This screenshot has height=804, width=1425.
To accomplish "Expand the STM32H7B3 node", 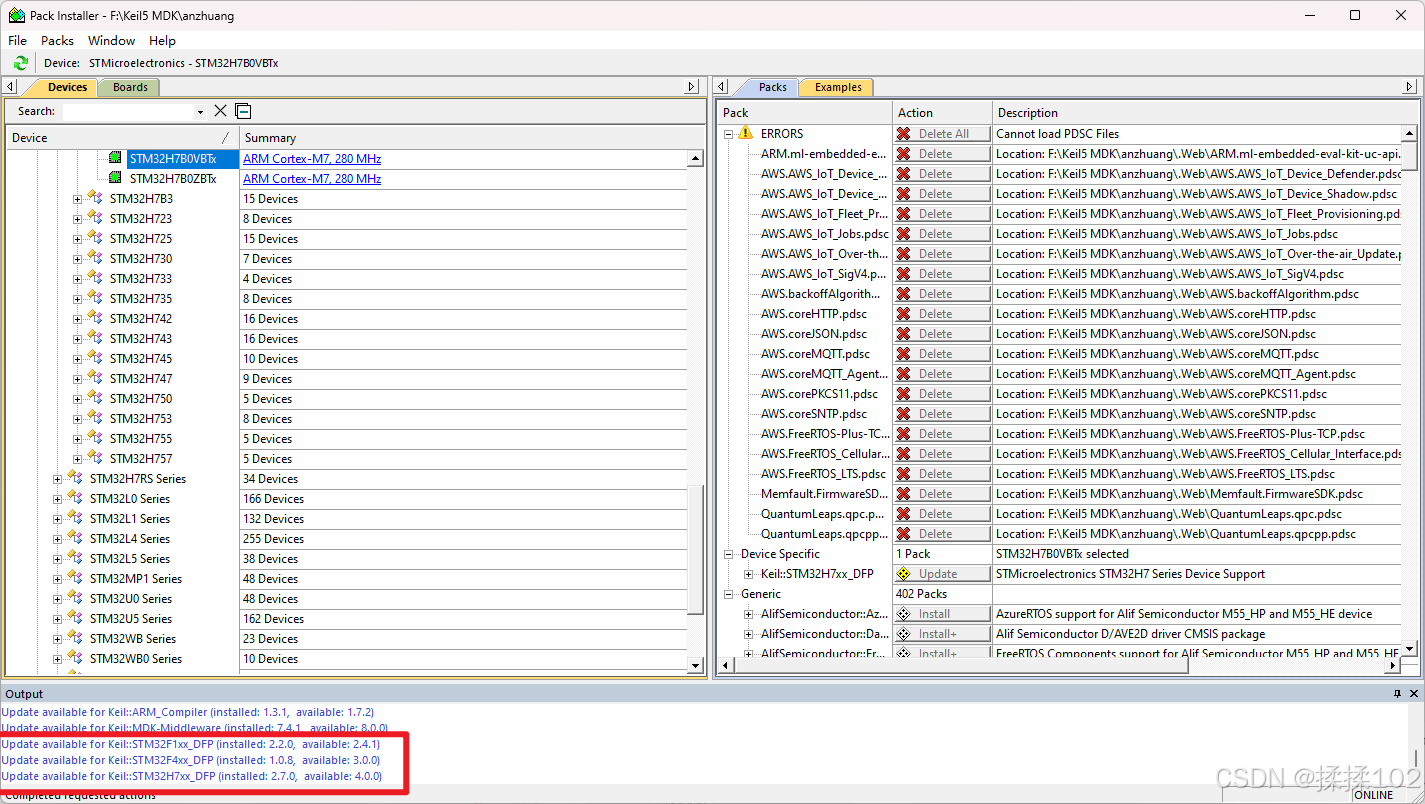I will (x=77, y=198).
